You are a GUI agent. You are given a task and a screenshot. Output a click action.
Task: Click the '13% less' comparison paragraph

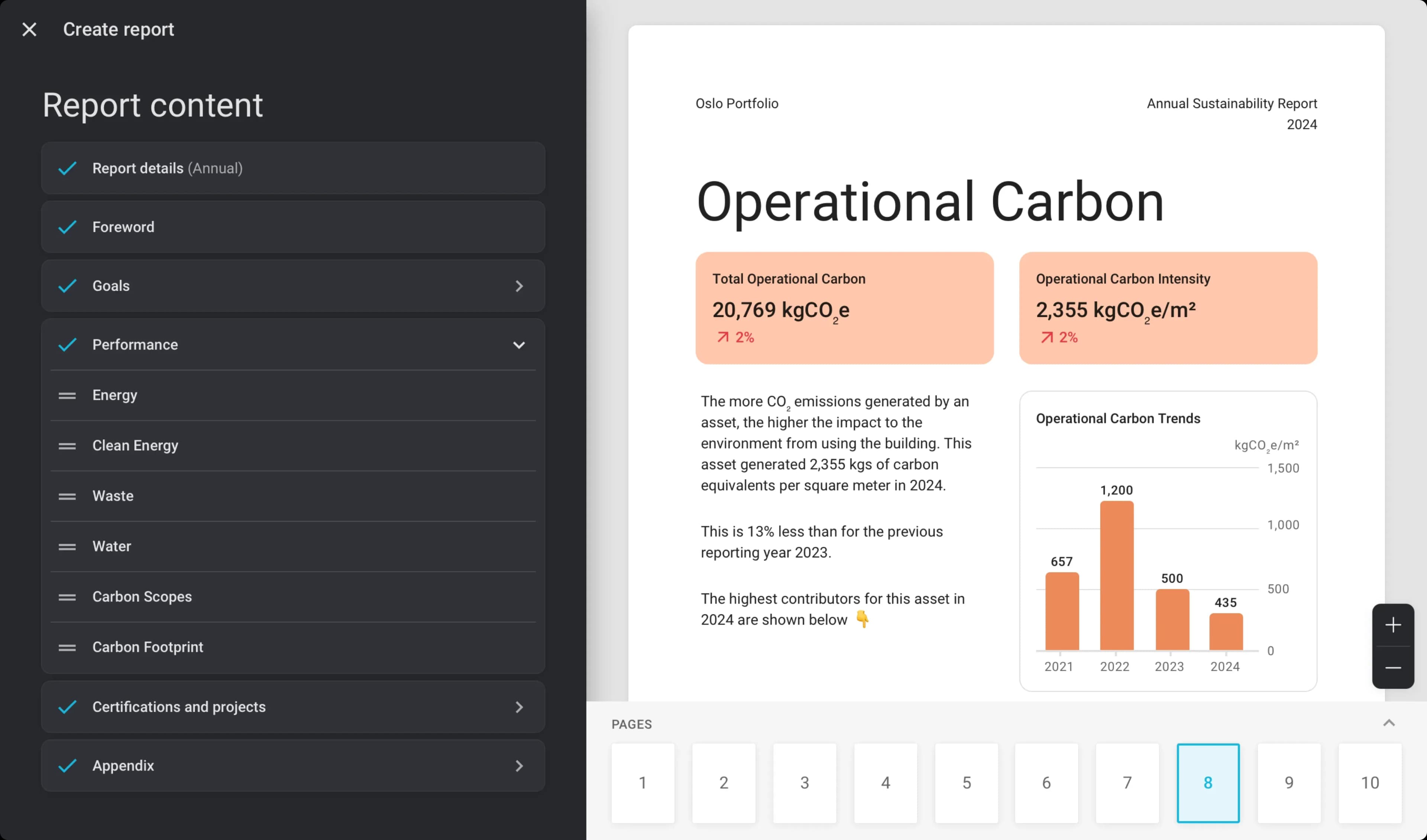coord(822,542)
